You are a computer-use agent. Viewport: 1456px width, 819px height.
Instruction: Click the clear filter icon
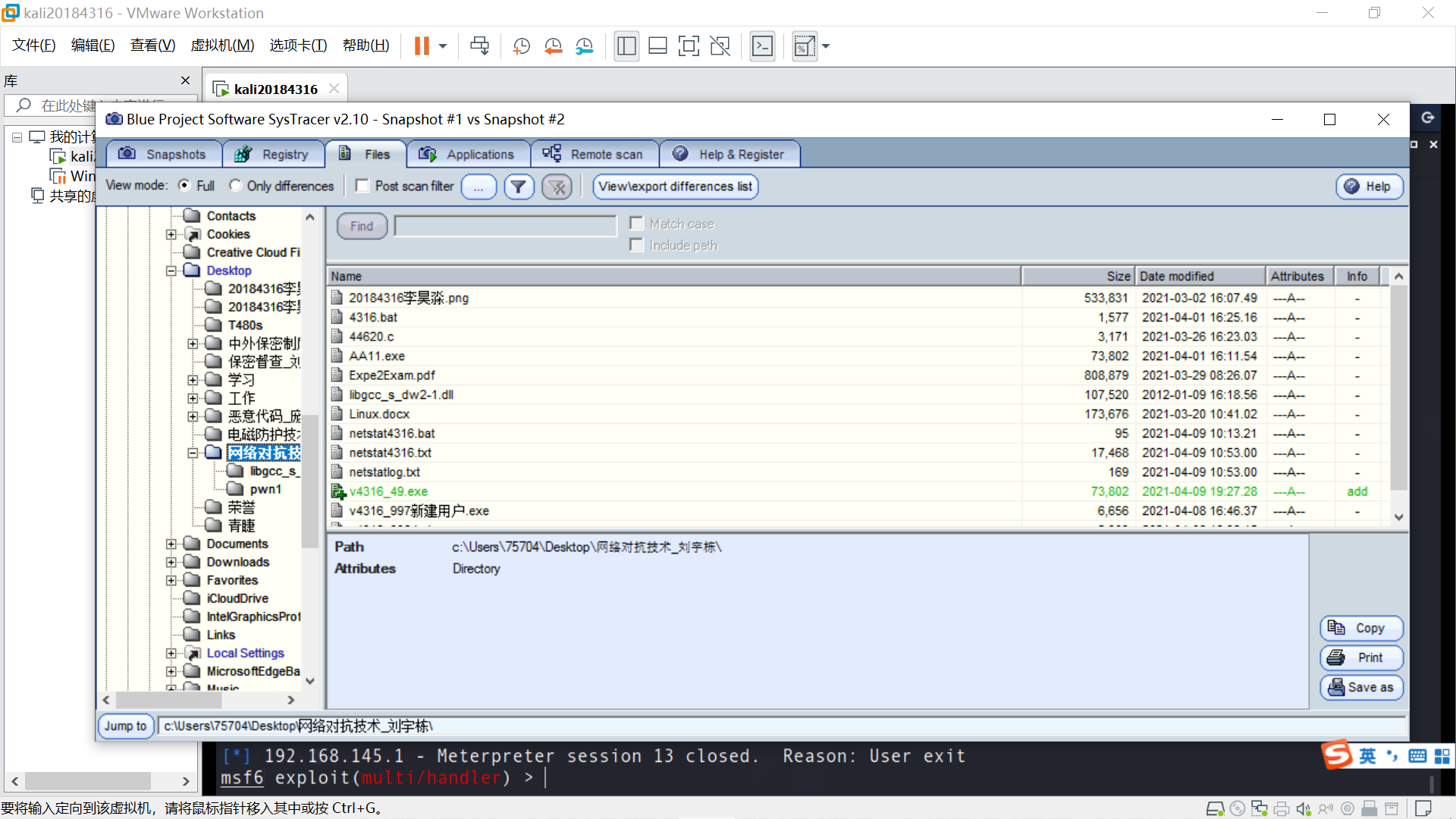557,187
